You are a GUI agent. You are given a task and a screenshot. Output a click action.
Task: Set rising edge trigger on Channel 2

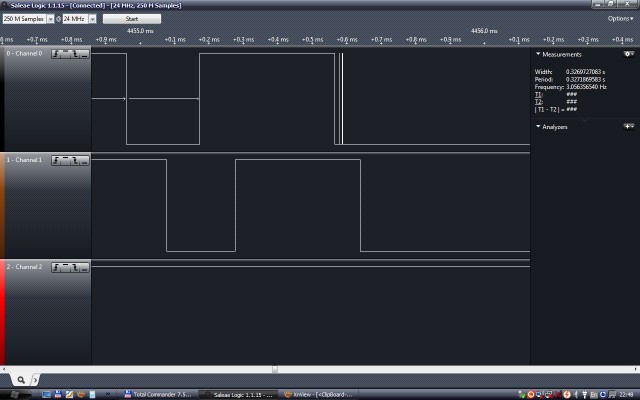(x=56, y=267)
